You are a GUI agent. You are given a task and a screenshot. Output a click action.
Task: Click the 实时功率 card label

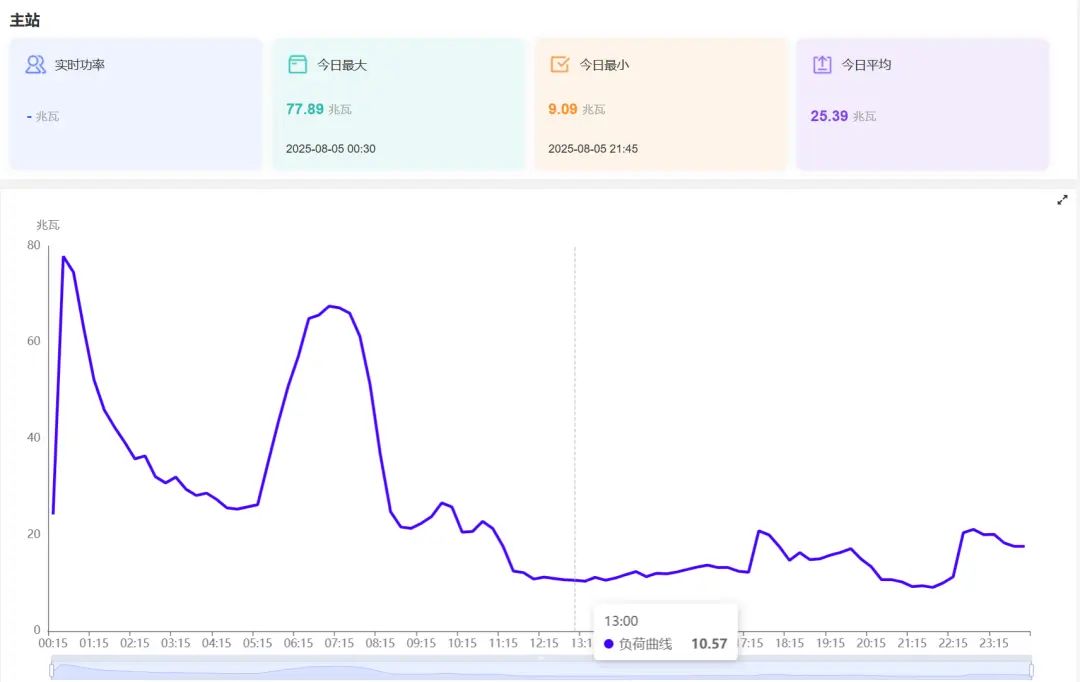tap(80, 65)
